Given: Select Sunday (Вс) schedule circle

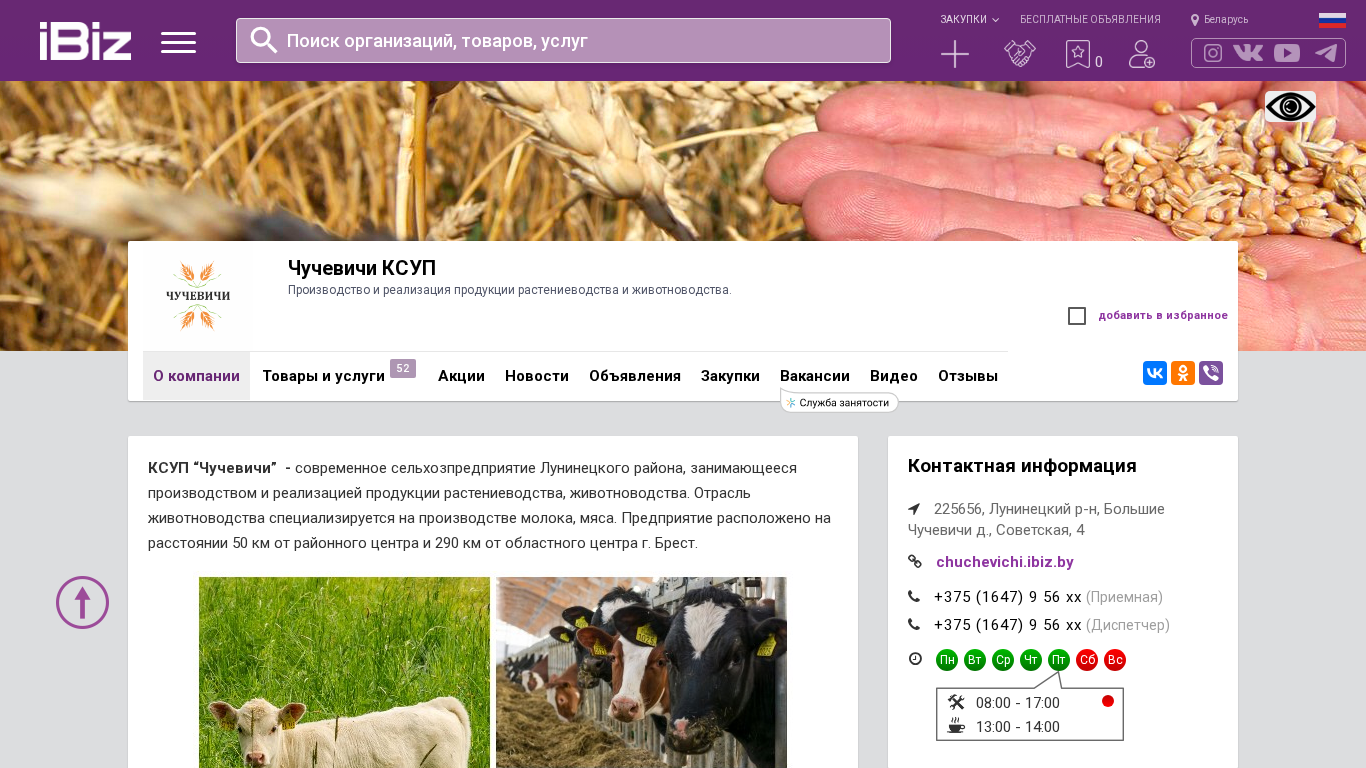Looking at the screenshot, I should coord(1115,660).
